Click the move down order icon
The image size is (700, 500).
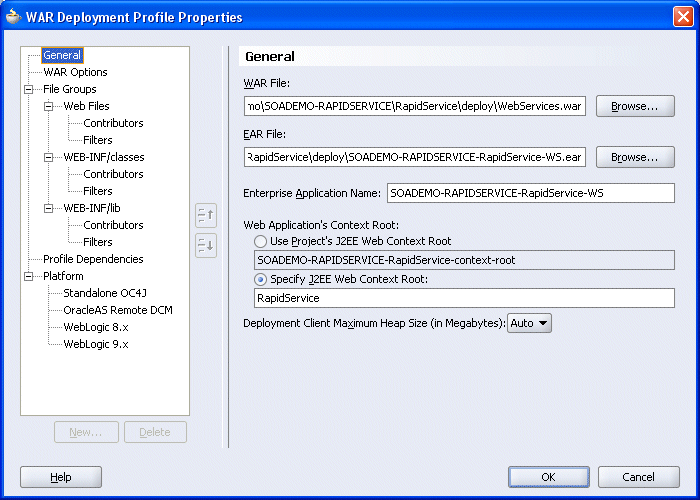pyautogui.click(x=206, y=245)
